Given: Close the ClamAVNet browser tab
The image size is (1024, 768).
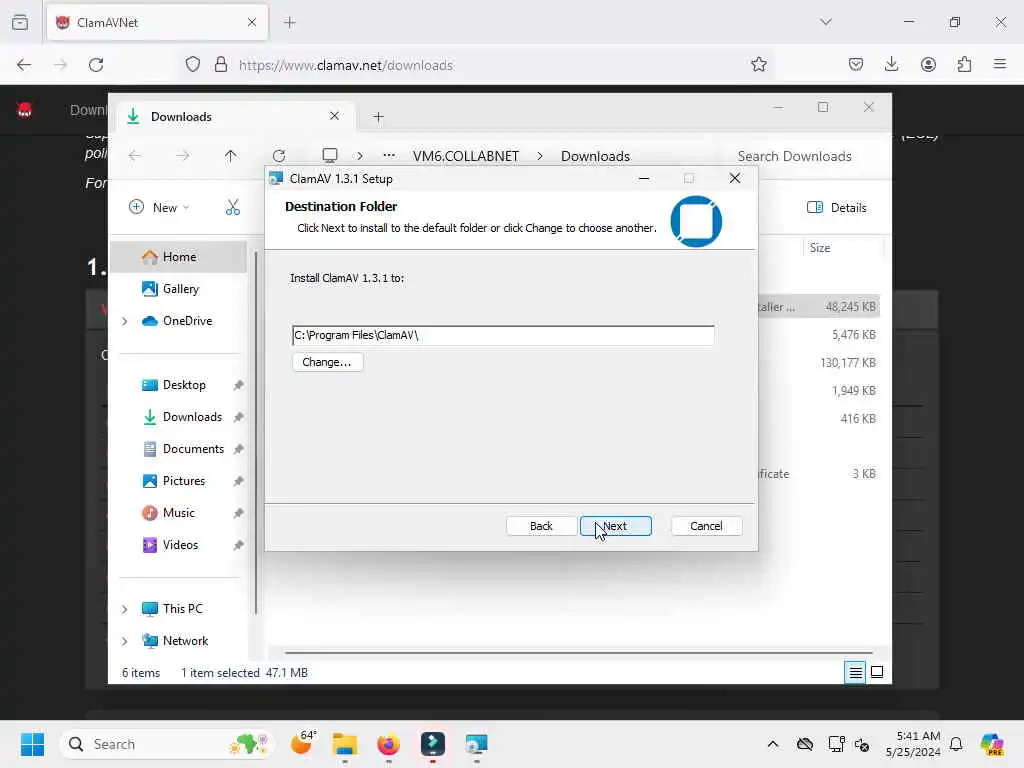Looking at the screenshot, I should [252, 22].
